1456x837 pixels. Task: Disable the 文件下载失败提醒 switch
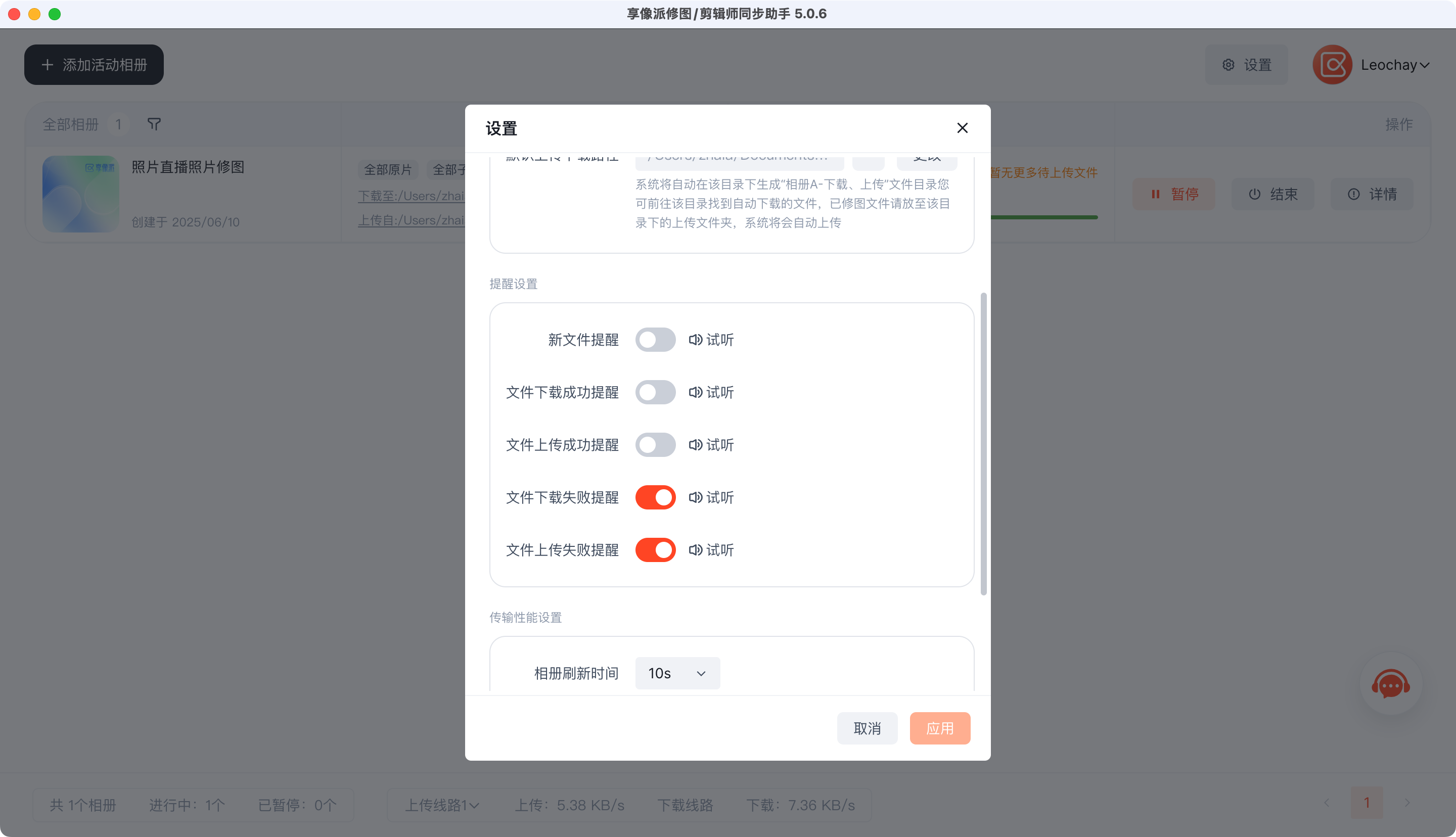pos(655,497)
